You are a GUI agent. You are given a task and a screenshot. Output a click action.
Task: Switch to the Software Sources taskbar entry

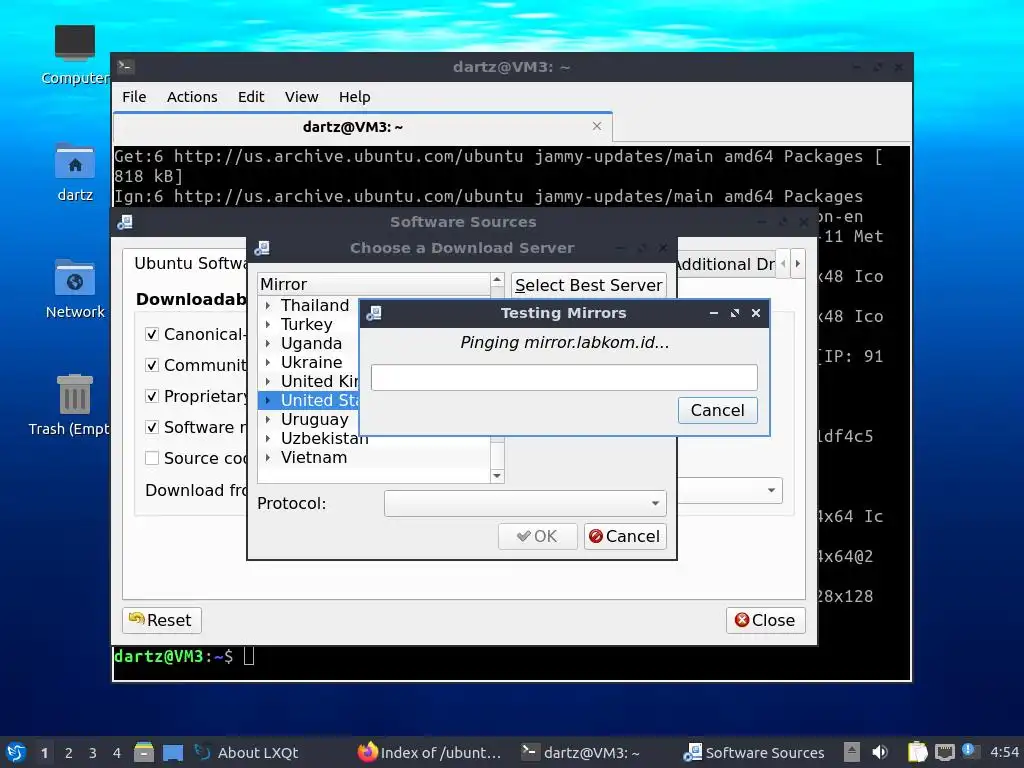(x=754, y=752)
